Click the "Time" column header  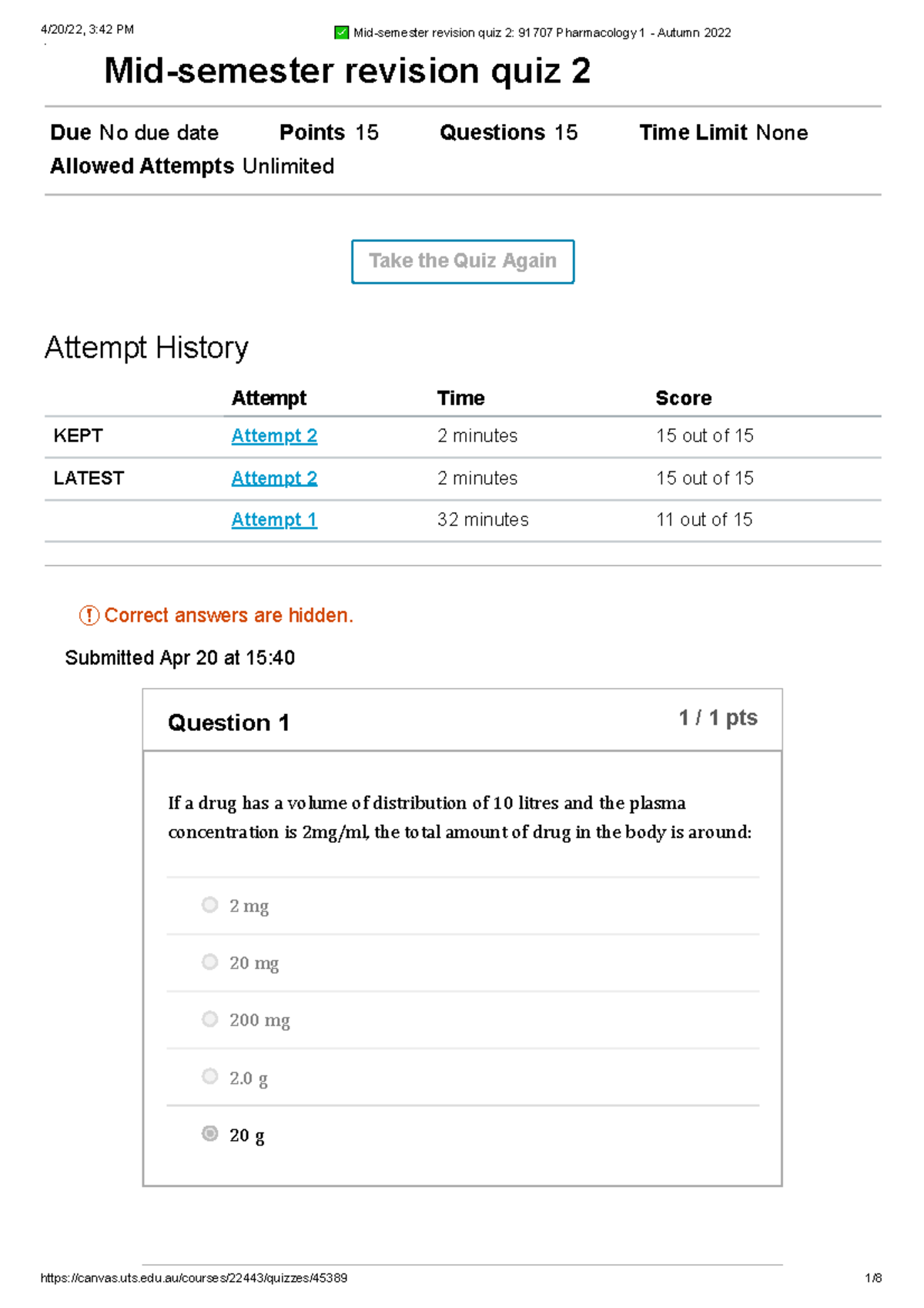(460, 397)
